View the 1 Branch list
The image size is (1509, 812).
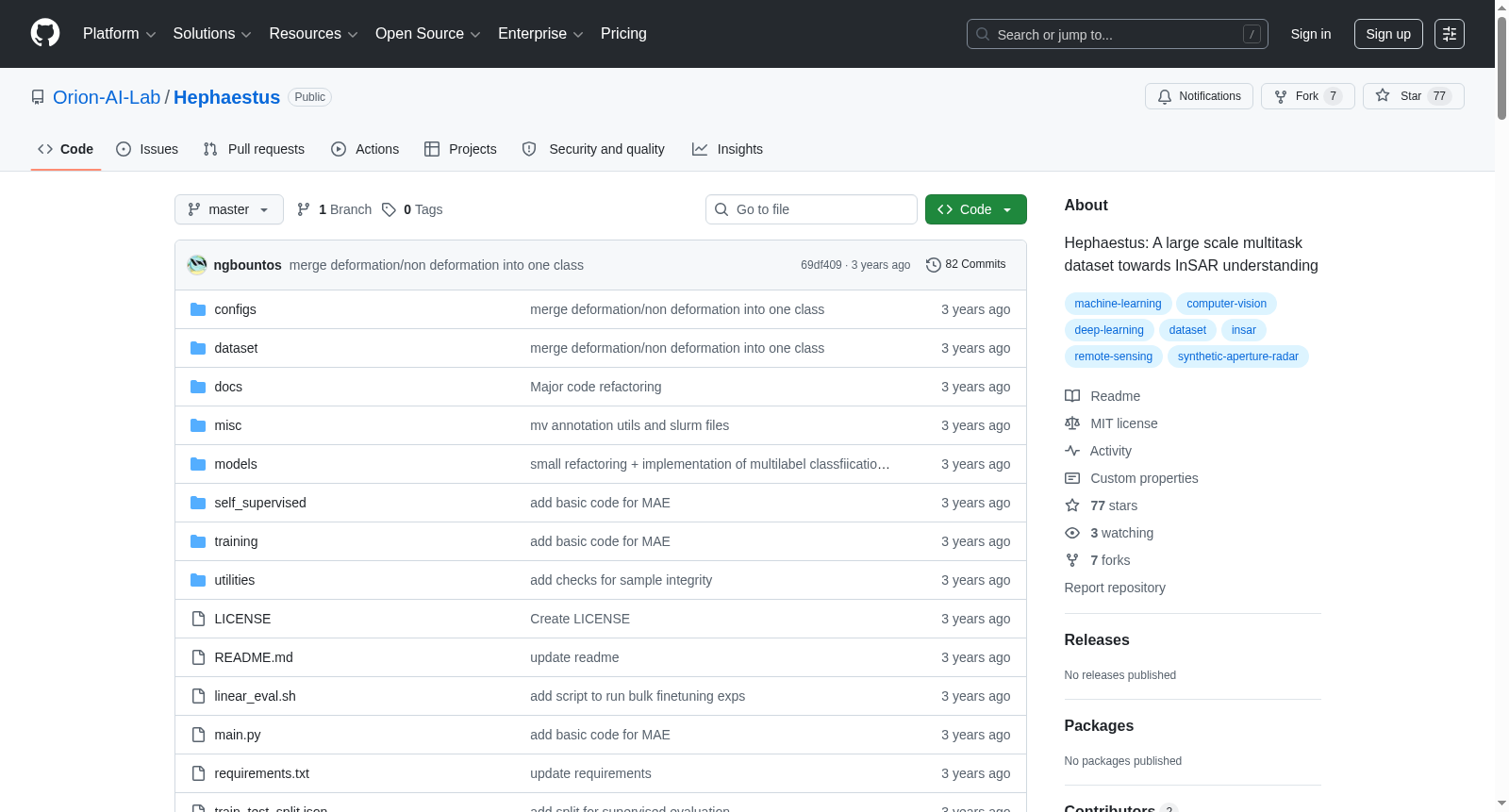tap(335, 209)
